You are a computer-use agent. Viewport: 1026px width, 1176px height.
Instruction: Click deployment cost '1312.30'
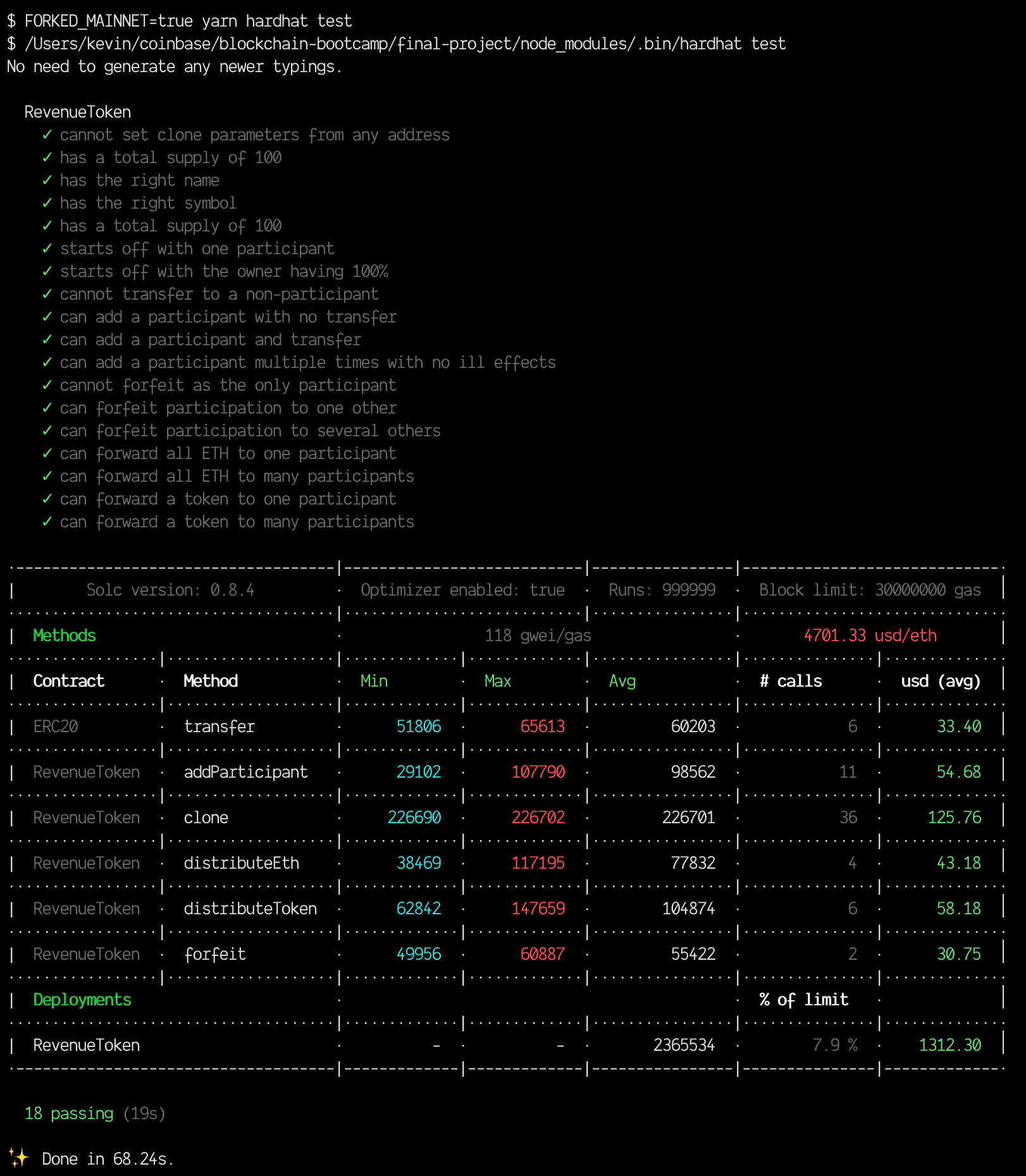pyautogui.click(x=950, y=1045)
